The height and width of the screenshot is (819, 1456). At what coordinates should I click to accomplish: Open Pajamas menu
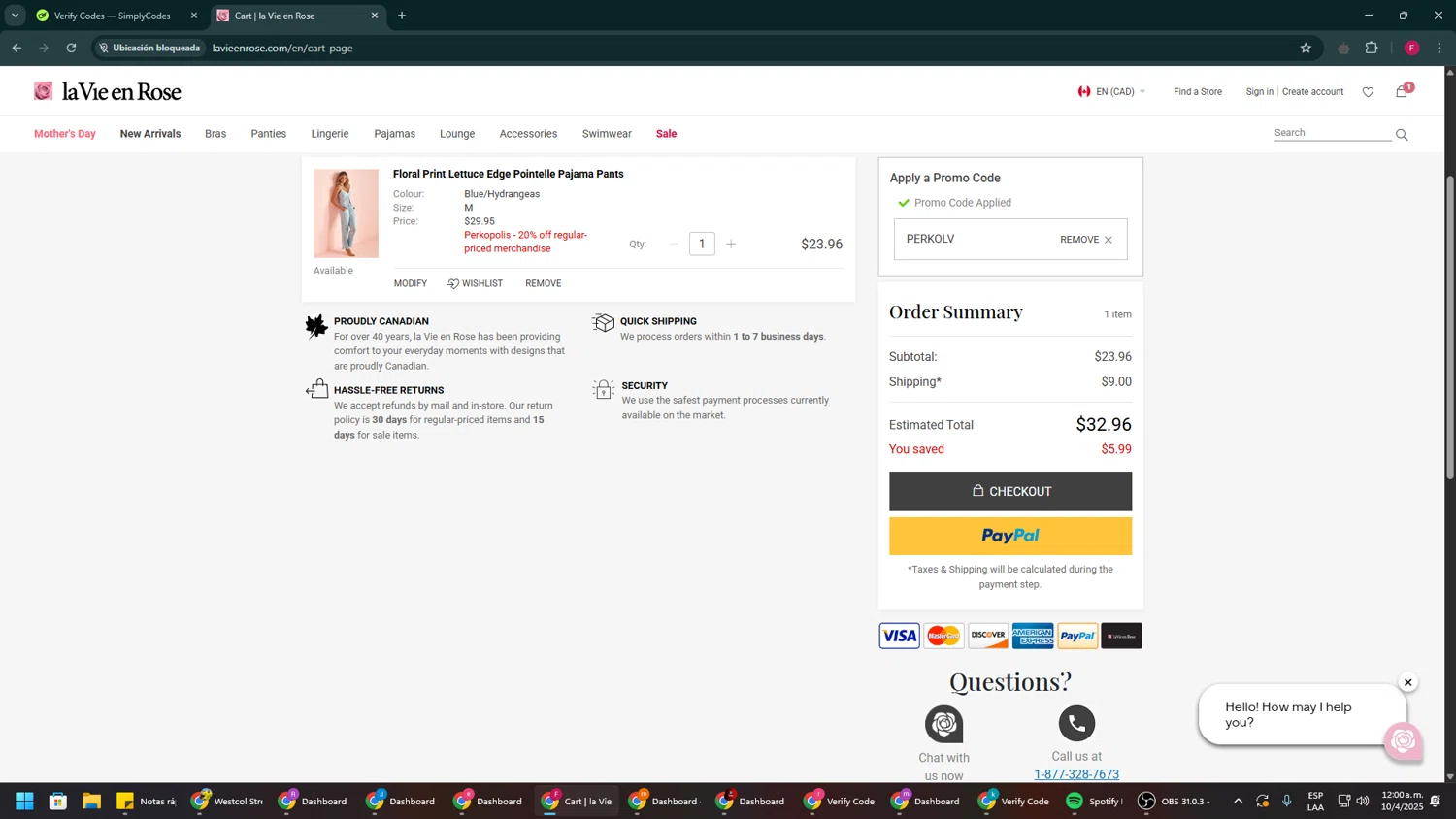tap(395, 134)
